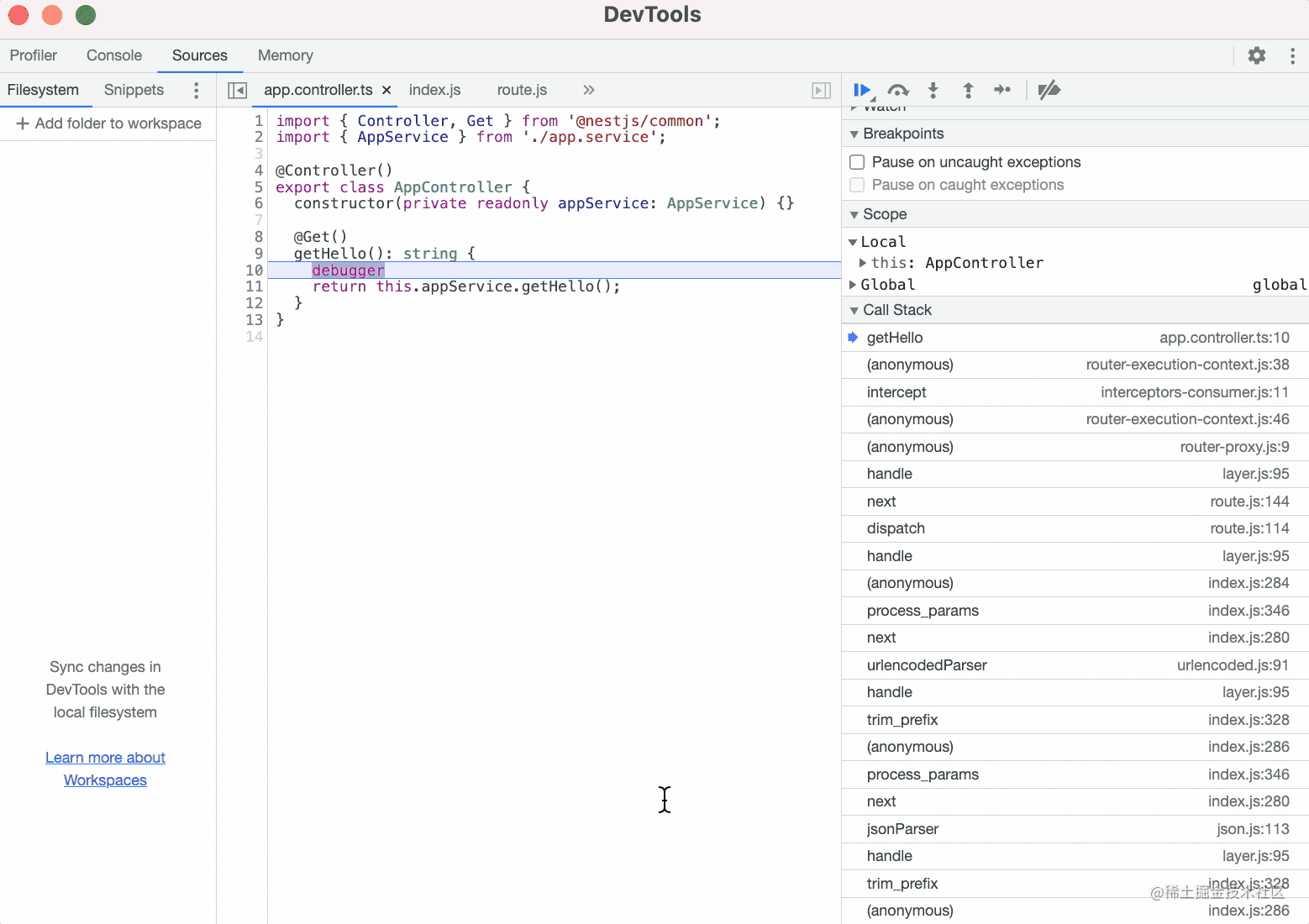Open DevTools settings gear
The image size is (1309, 924).
1256,55
